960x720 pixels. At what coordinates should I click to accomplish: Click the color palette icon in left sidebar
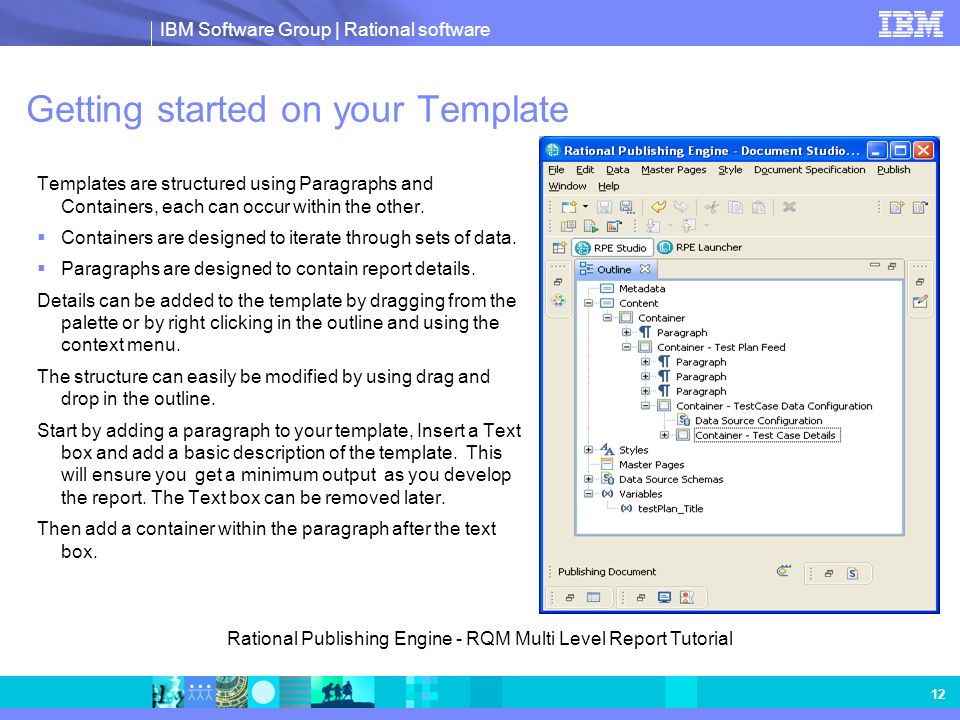(558, 301)
